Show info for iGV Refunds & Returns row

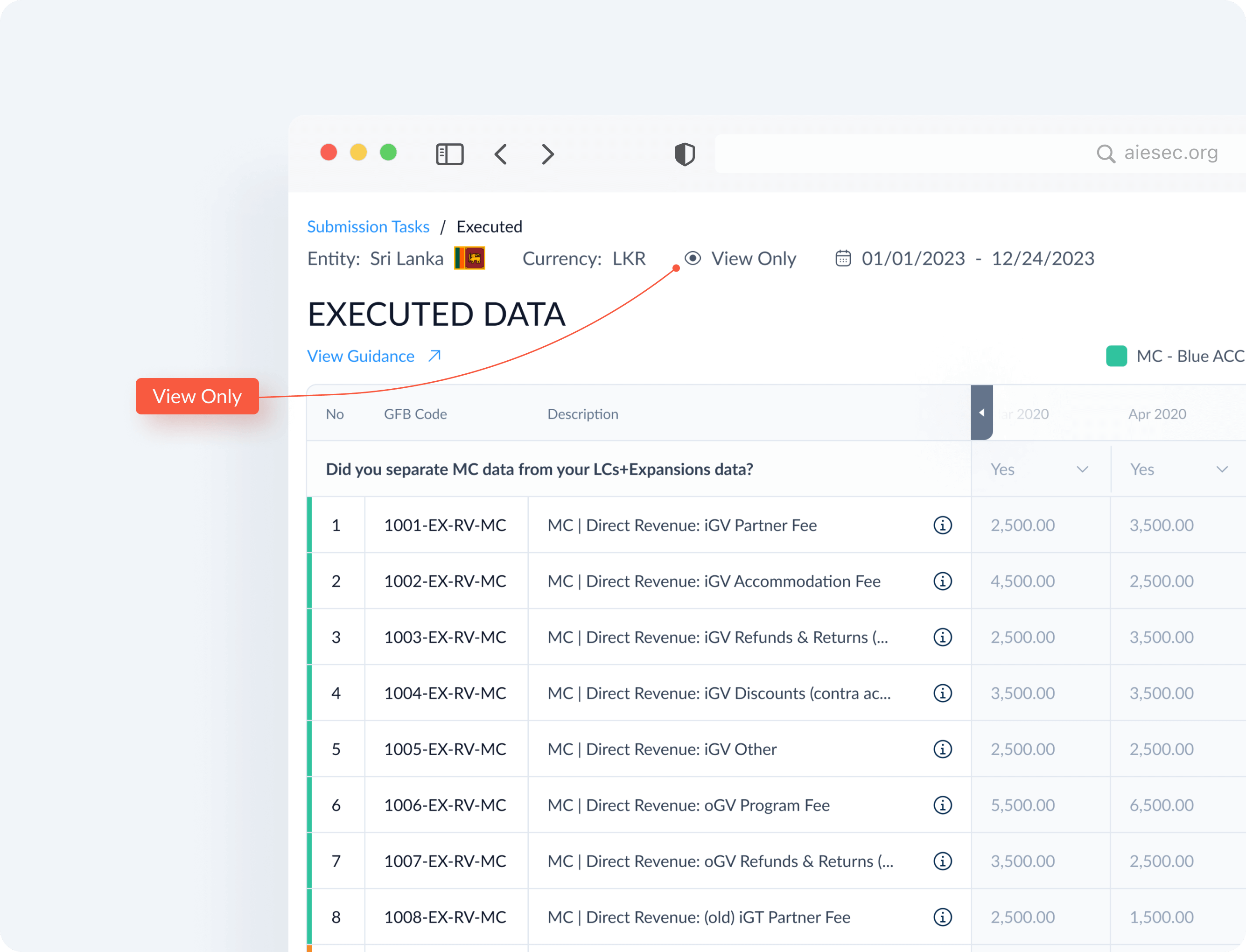tap(943, 637)
